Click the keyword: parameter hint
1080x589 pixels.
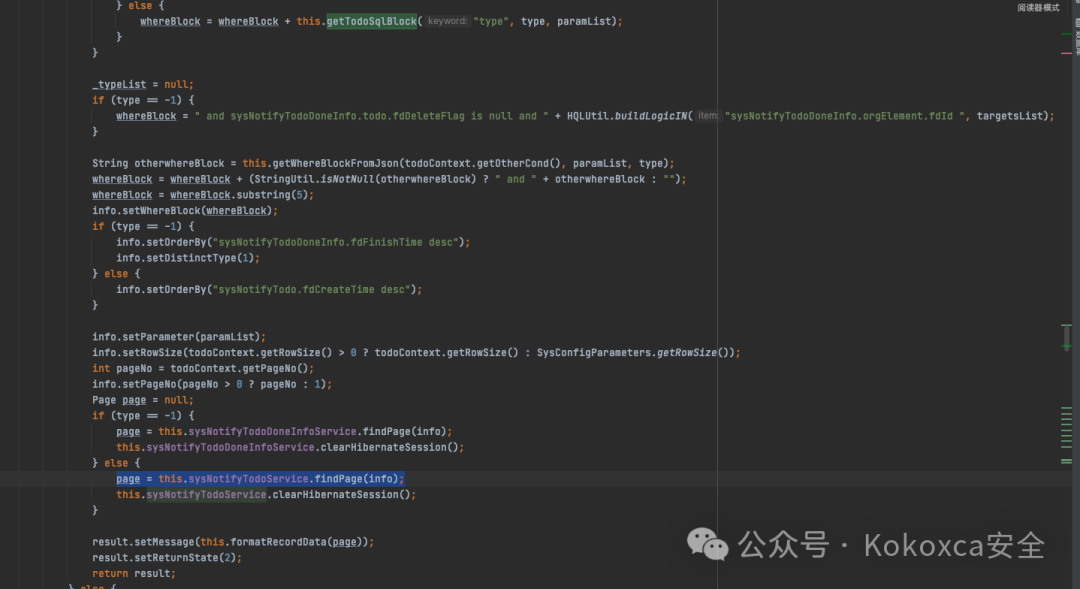pyautogui.click(x=447, y=21)
